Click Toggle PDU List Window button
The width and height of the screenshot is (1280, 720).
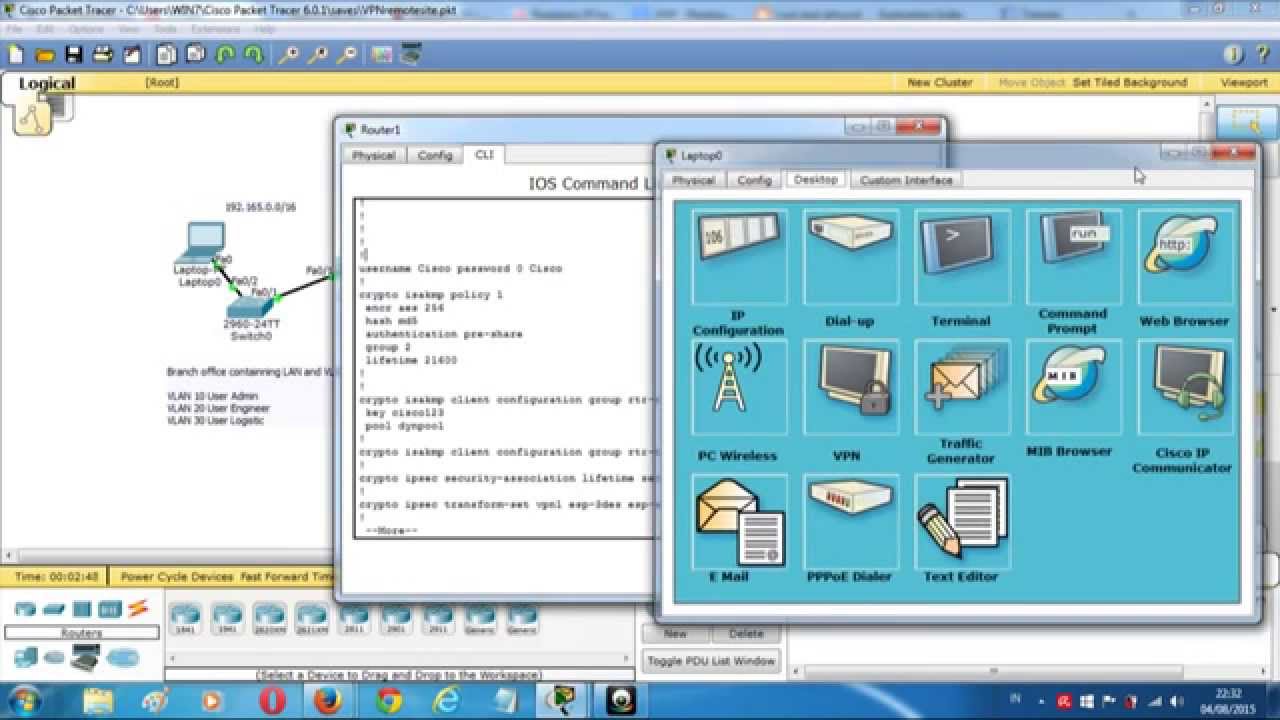711,661
